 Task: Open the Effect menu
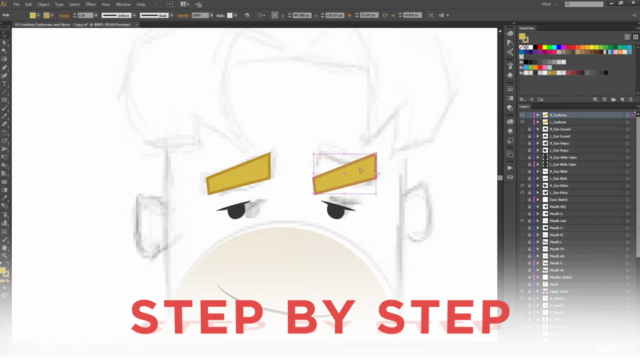tap(91, 4)
